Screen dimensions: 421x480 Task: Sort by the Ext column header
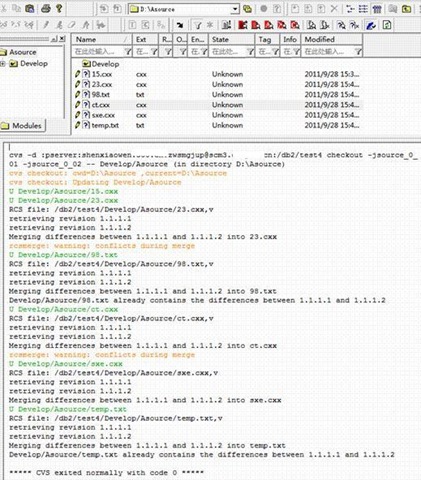point(145,39)
